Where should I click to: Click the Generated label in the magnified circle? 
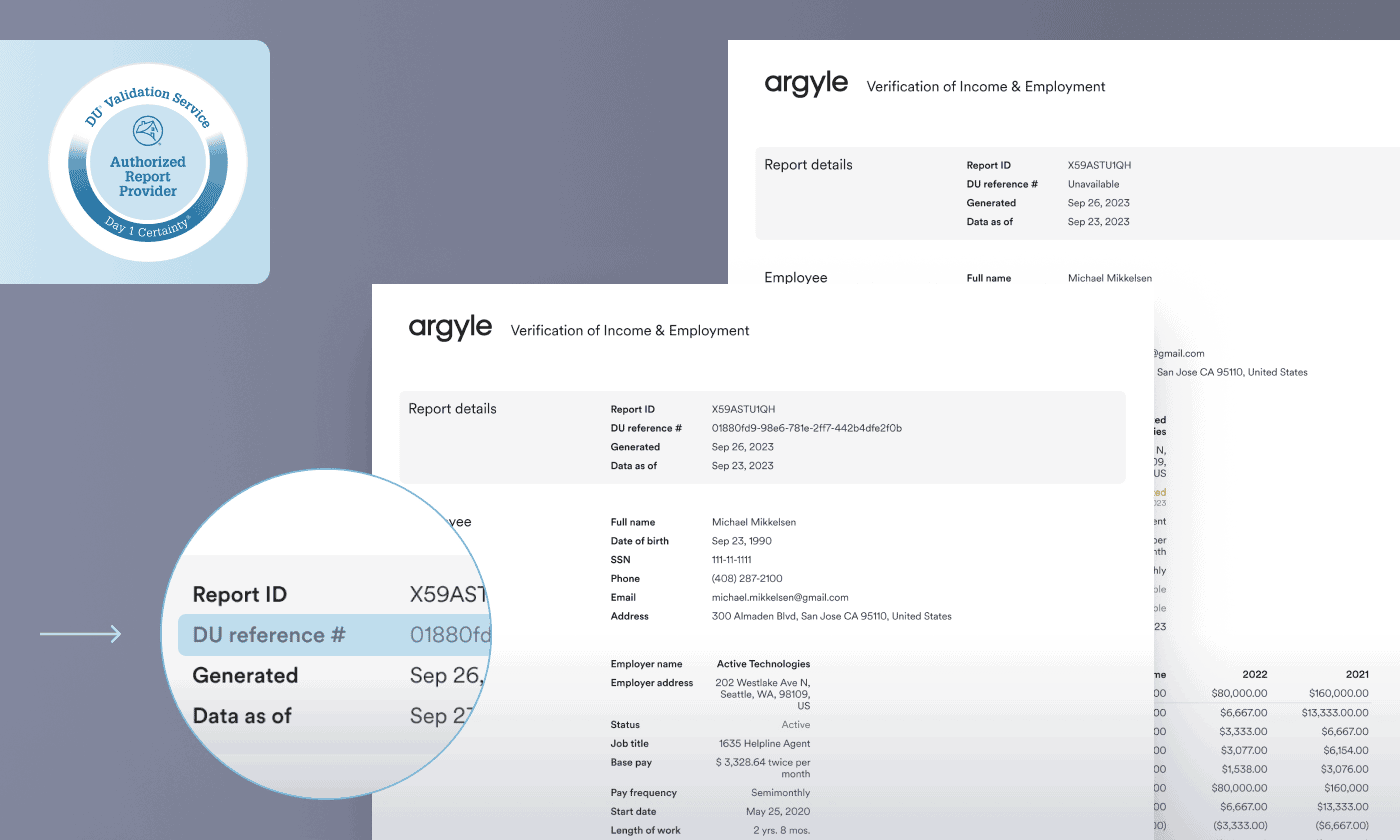pyautogui.click(x=245, y=676)
